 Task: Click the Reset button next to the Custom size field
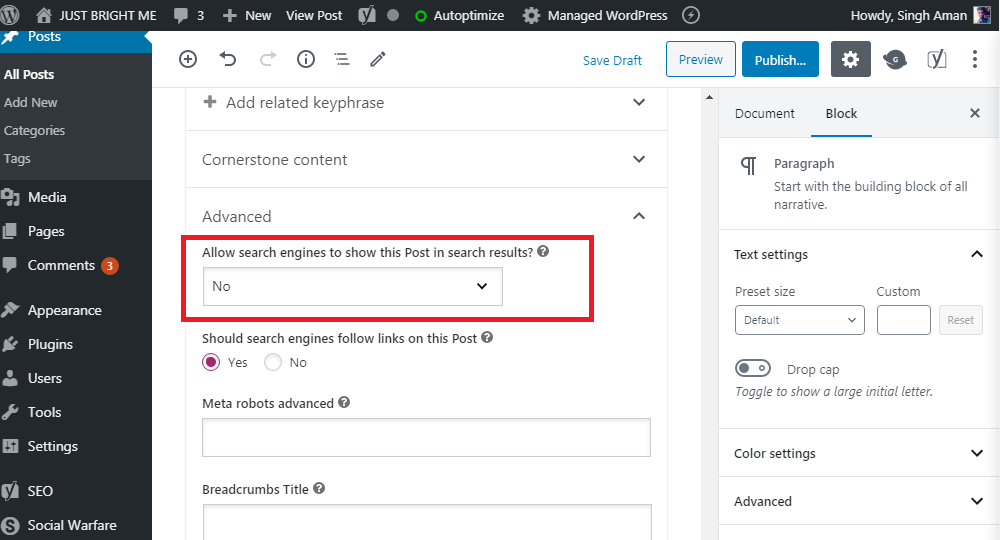[x=960, y=320]
